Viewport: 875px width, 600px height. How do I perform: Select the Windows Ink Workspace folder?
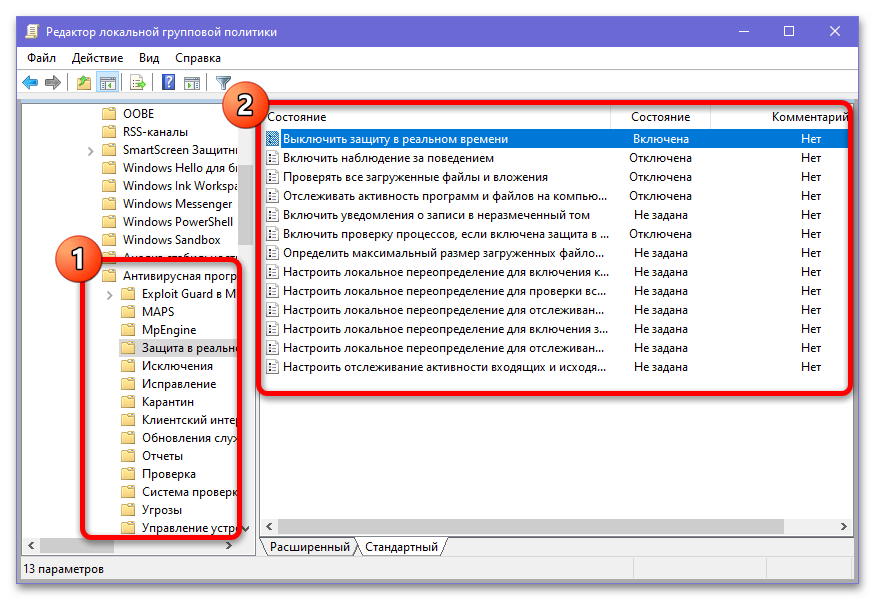coord(170,185)
